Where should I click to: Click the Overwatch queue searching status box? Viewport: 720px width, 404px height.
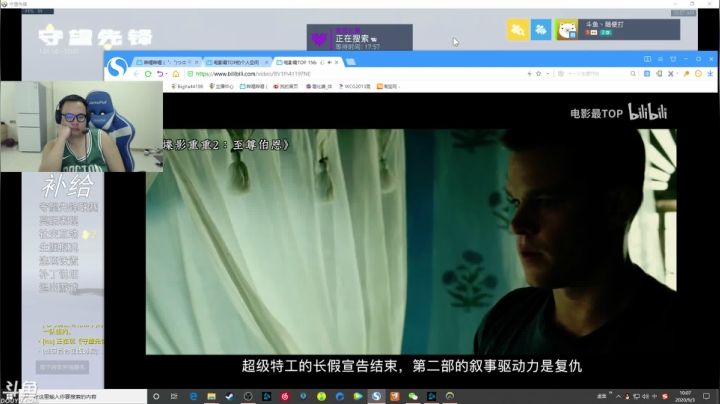point(360,38)
